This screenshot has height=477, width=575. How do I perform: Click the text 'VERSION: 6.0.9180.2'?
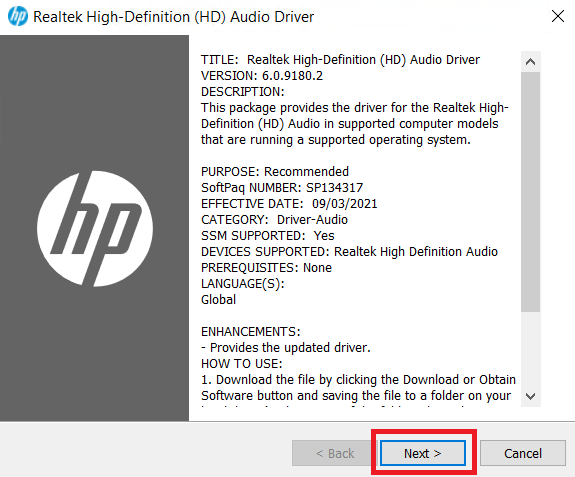coord(262,76)
